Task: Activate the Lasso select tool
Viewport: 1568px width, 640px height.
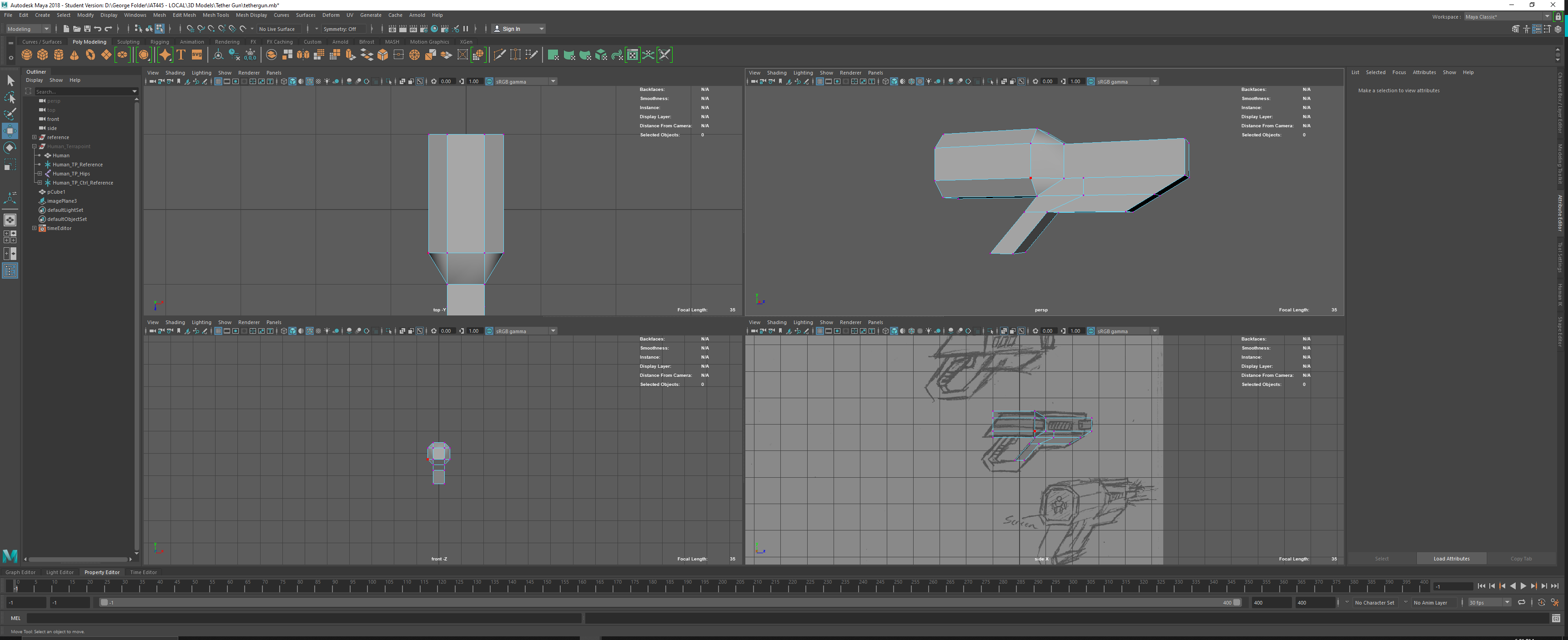Action: pyautogui.click(x=10, y=97)
